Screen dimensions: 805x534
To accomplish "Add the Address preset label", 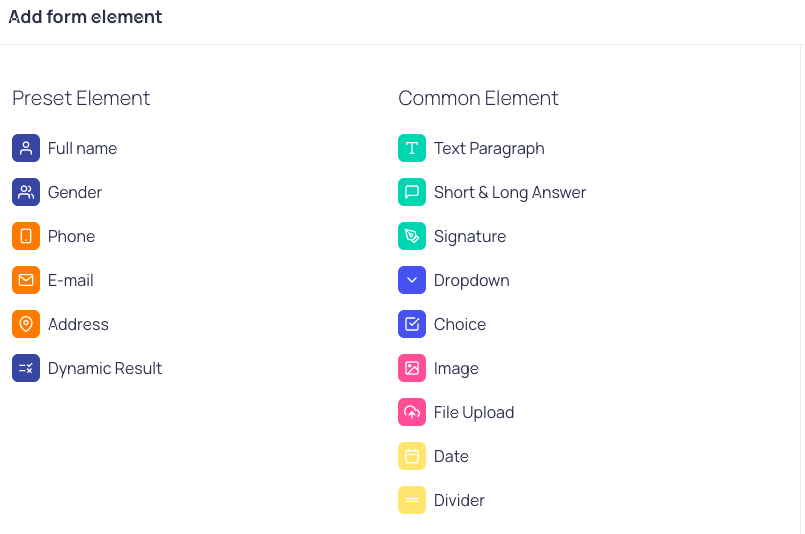I will 78,325.
